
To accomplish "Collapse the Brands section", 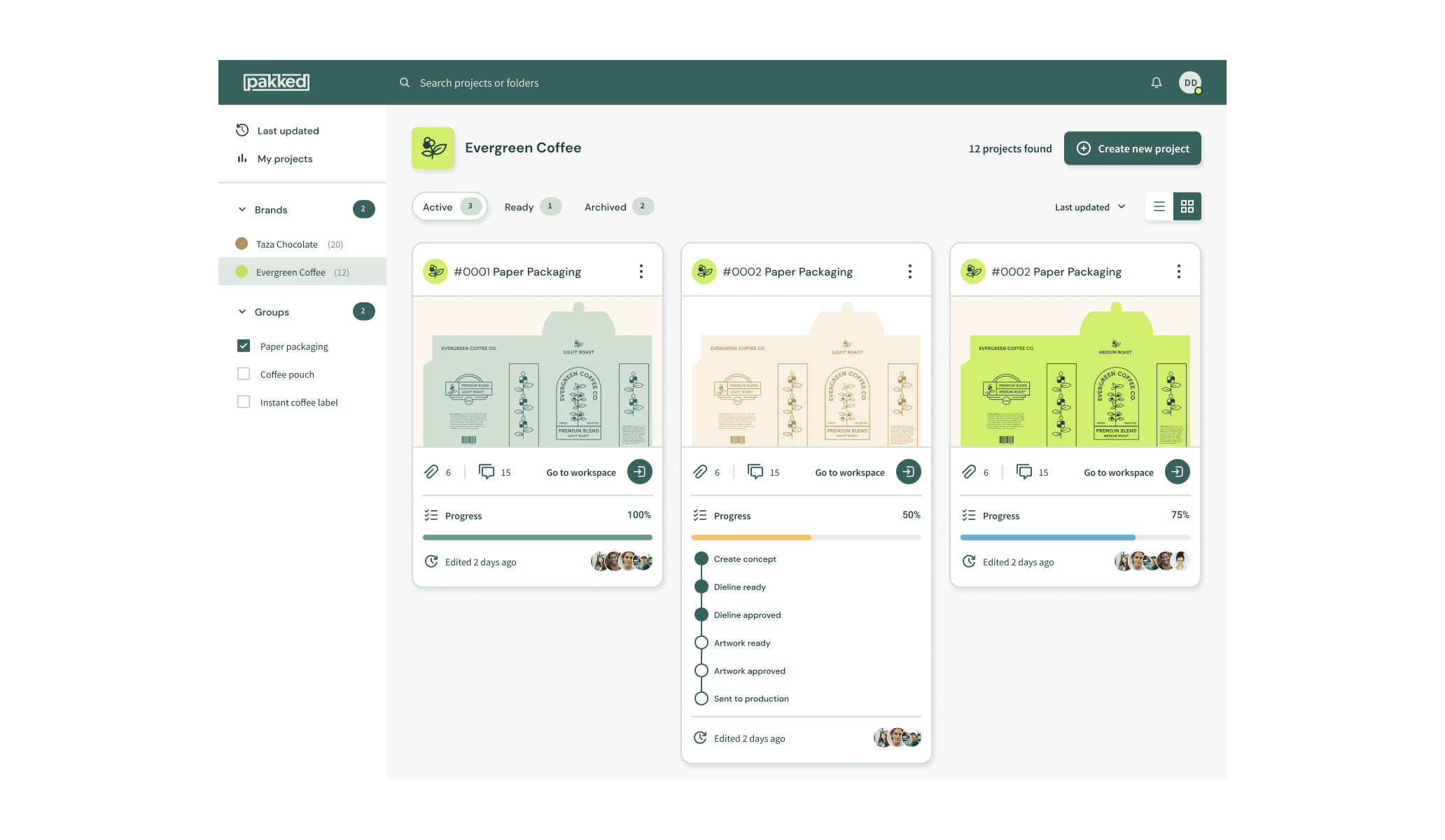I will click(242, 209).
